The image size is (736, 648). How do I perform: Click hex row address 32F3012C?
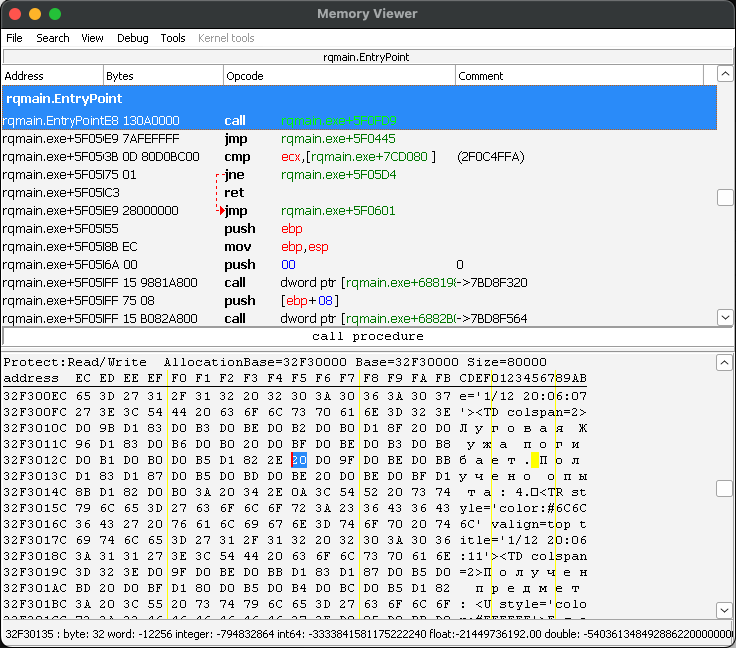[35, 460]
